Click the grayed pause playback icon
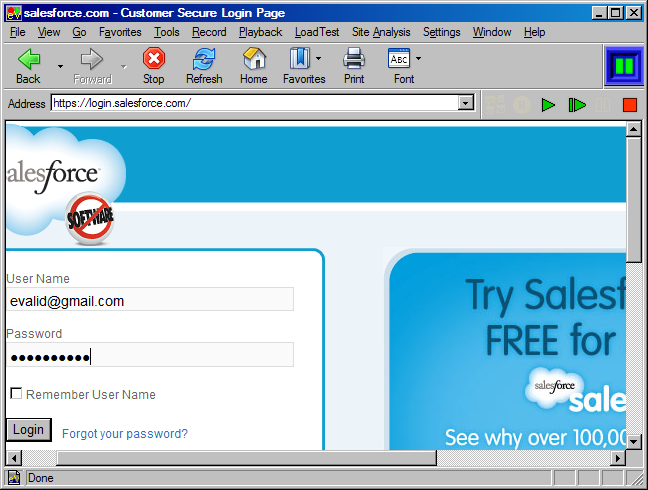This screenshot has width=648, height=490. click(603, 105)
